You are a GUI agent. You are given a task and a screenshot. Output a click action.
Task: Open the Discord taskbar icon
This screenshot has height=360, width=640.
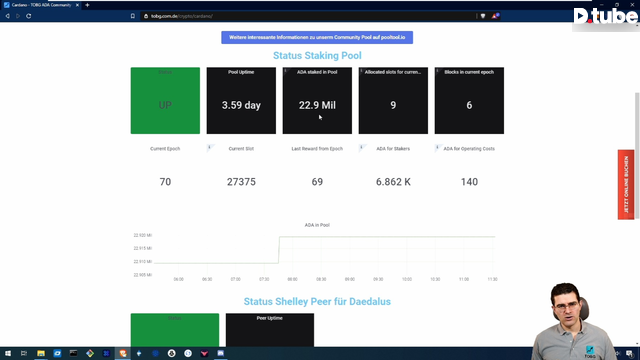[x=220, y=353]
